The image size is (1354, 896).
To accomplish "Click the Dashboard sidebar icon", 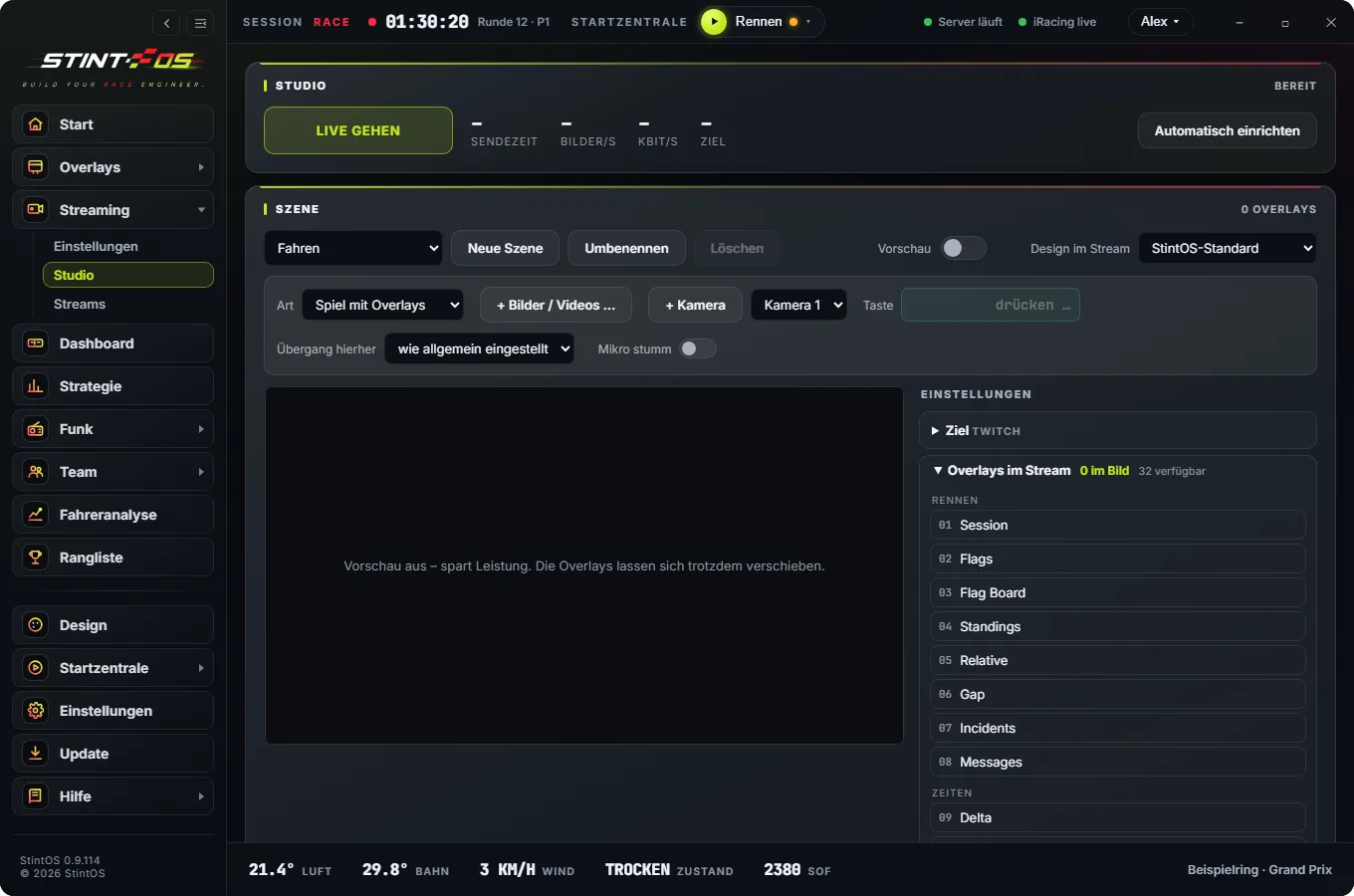I will pos(36,343).
